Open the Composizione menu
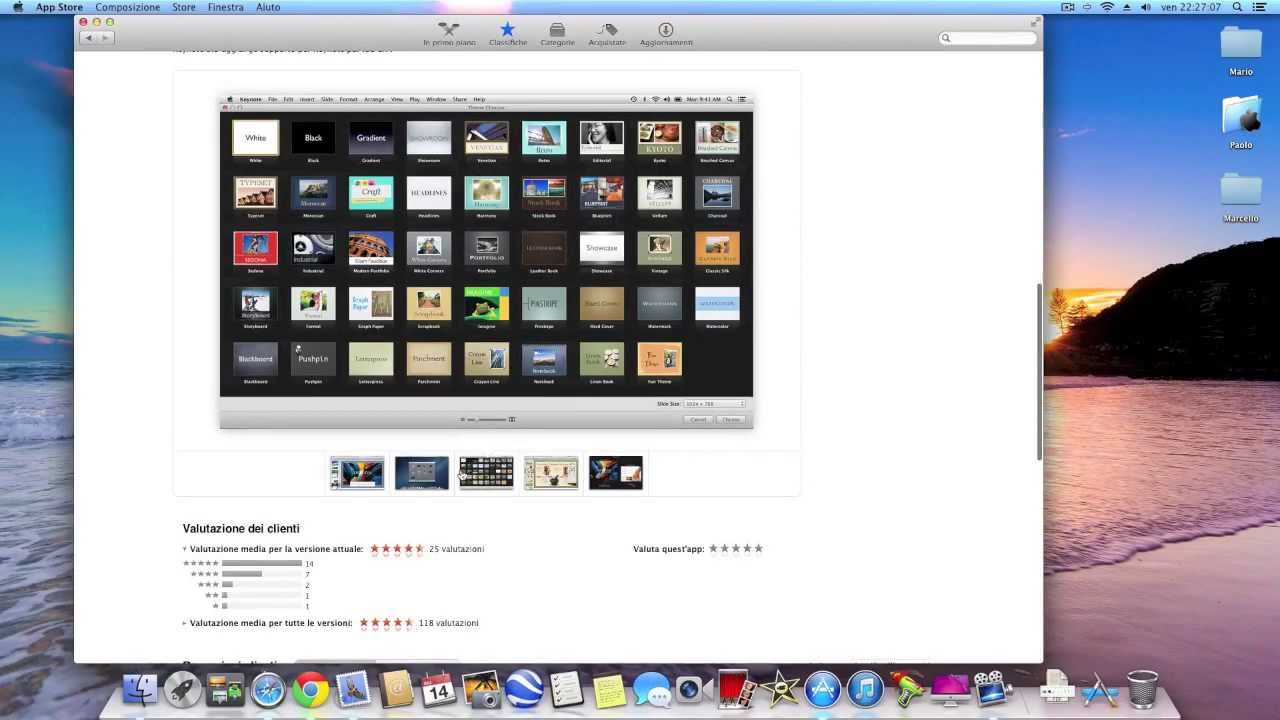The height and width of the screenshot is (720, 1280). [127, 7]
